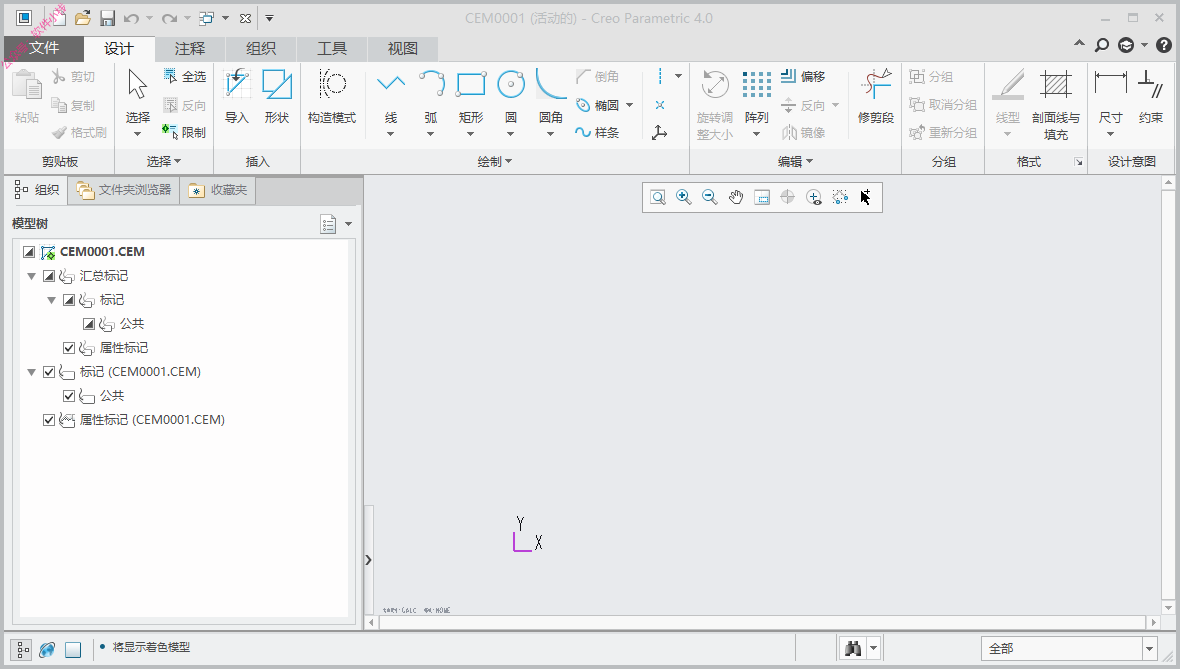The image size is (1180, 669).
Task: Switch to the 组织 ribbon tab
Action: [260, 49]
